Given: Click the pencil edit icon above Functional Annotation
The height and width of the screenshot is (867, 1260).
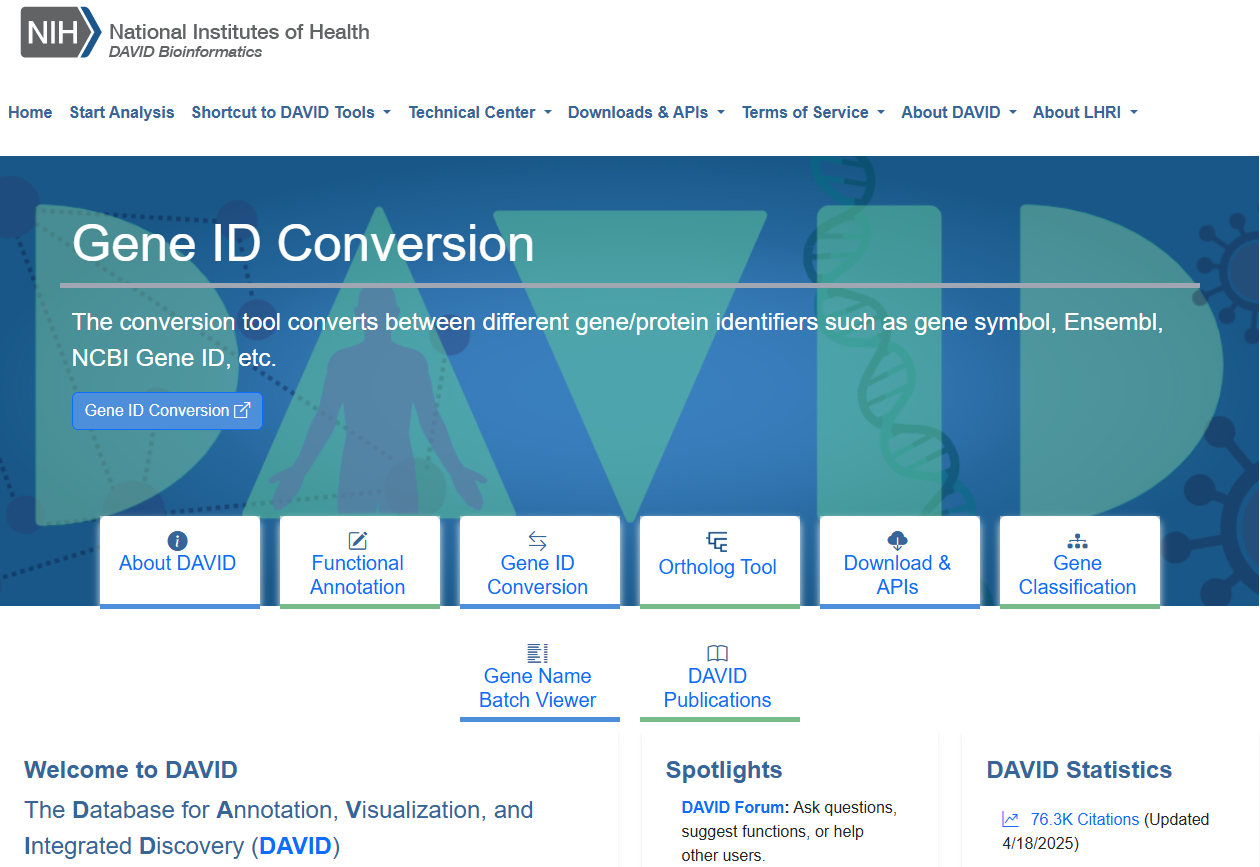Looking at the screenshot, I should click(x=358, y=541).
